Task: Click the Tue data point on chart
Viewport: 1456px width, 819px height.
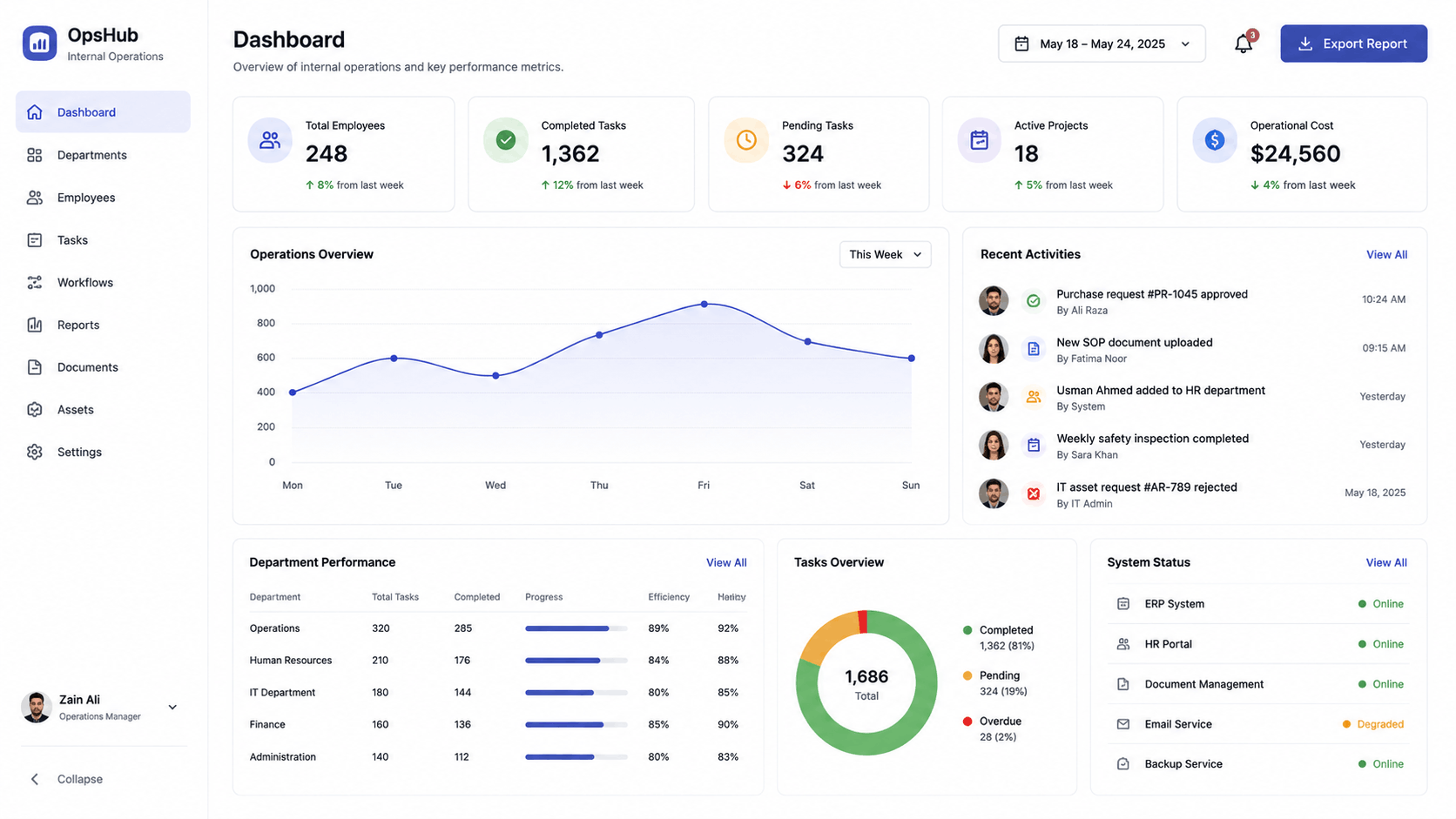Action: [394, 359]
